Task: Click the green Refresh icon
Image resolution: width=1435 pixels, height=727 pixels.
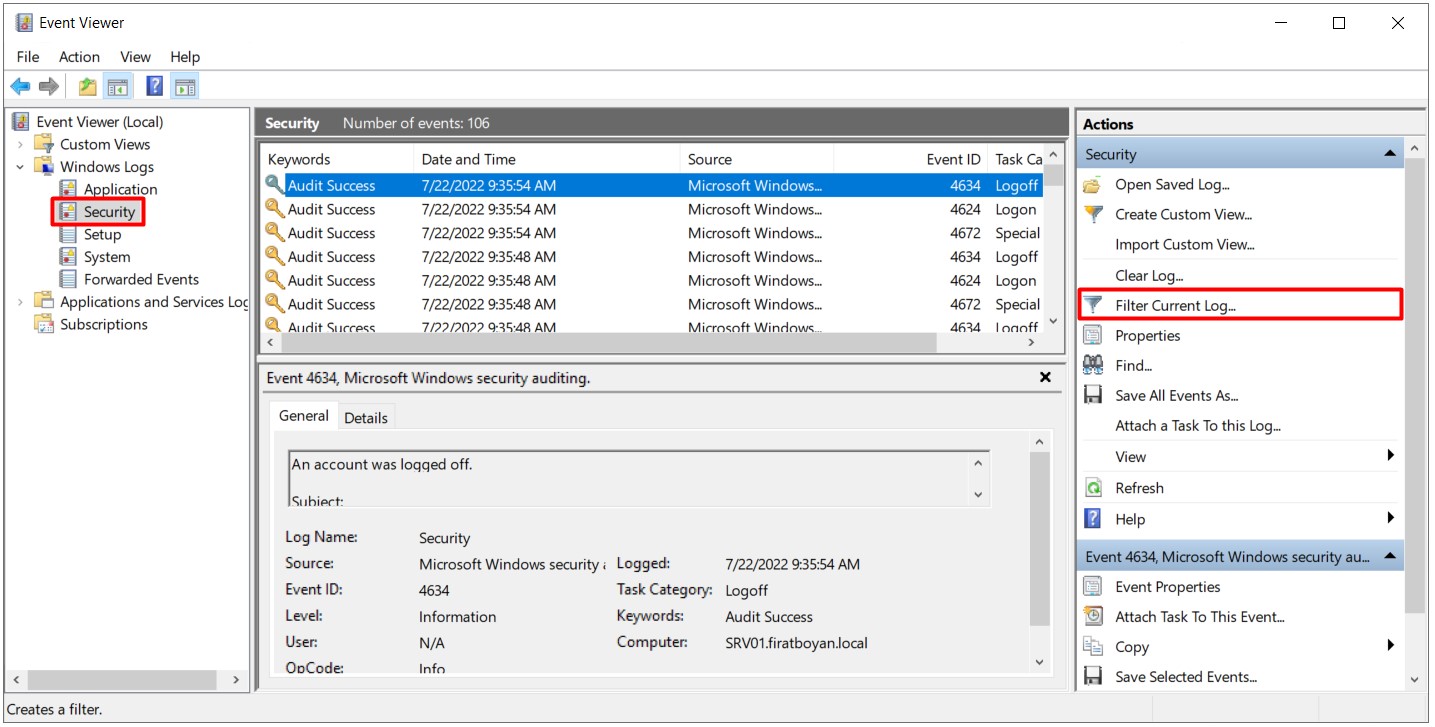Action: 1093,488
